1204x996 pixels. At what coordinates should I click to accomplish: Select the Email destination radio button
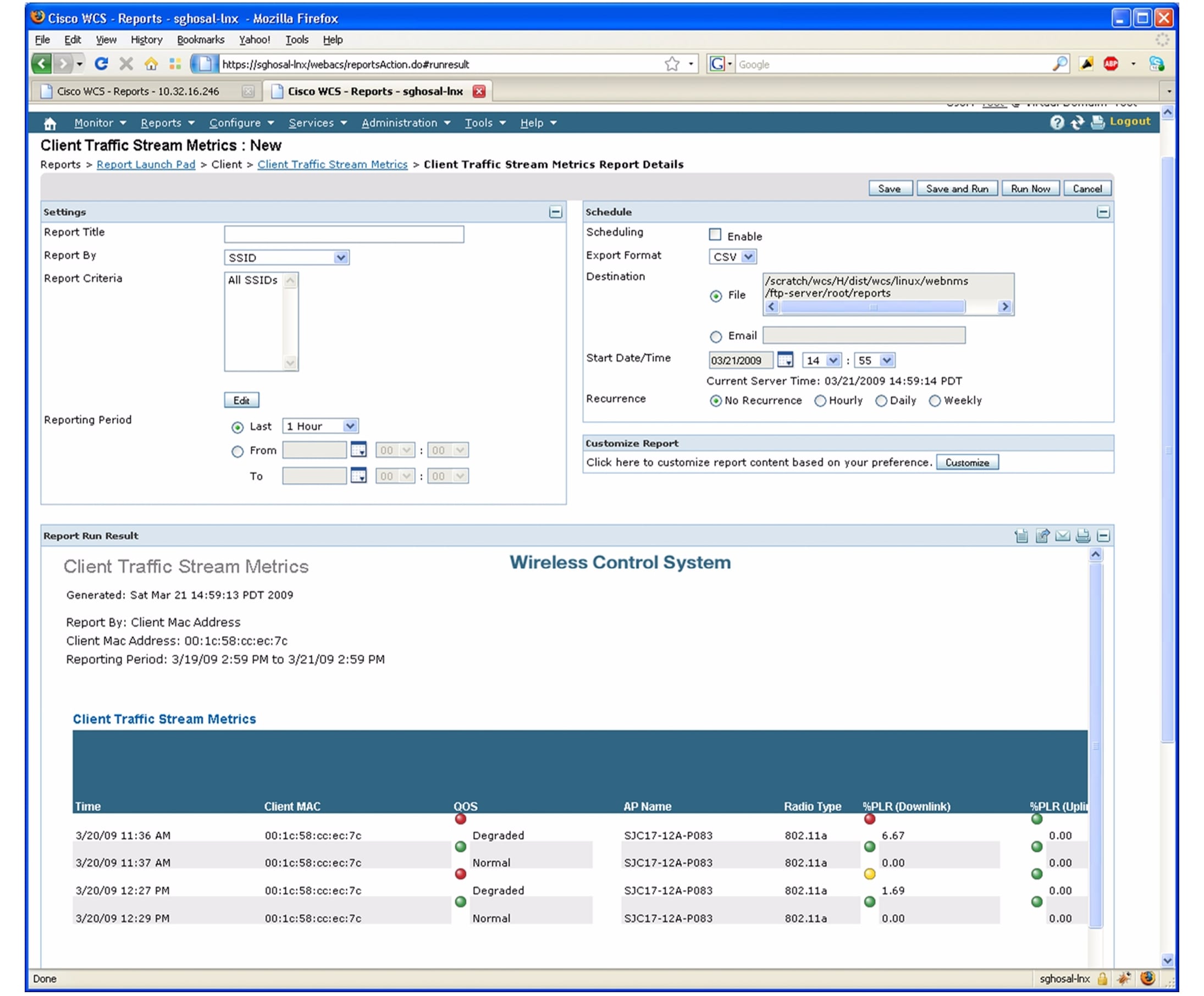(x=715, y=336)
